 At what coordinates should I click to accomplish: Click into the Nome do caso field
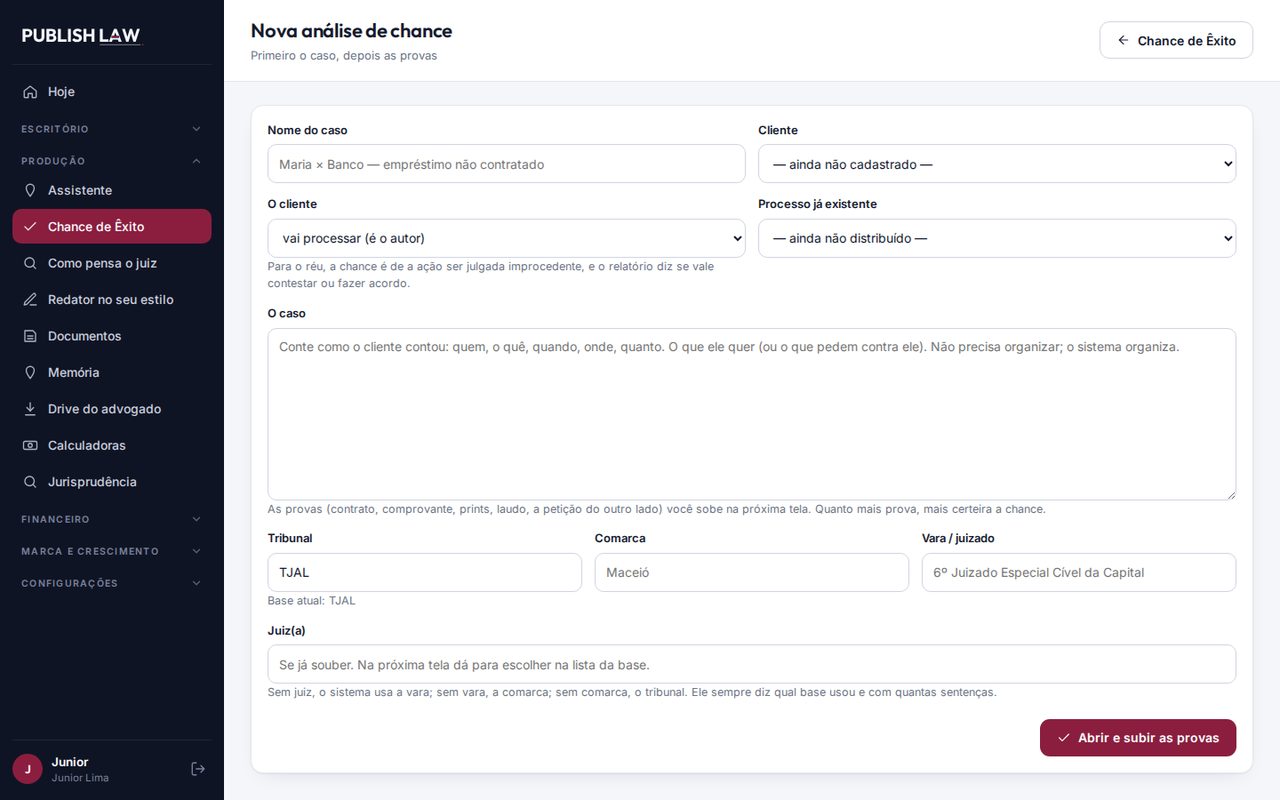(x=506, y=164)
